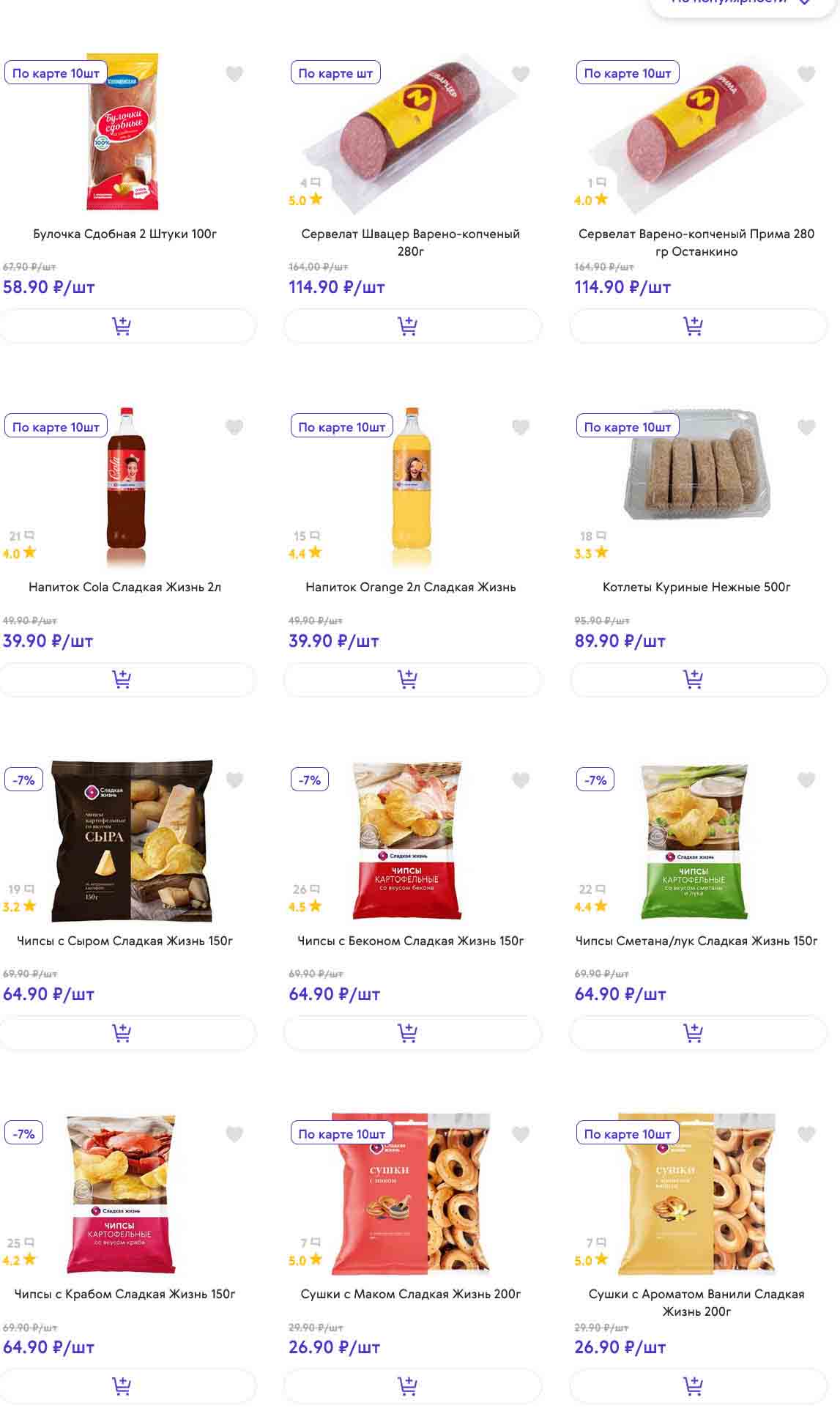Add Сушки с Маком to cart
This screenshot has width=840, height=1414.
click(407, 1386)
